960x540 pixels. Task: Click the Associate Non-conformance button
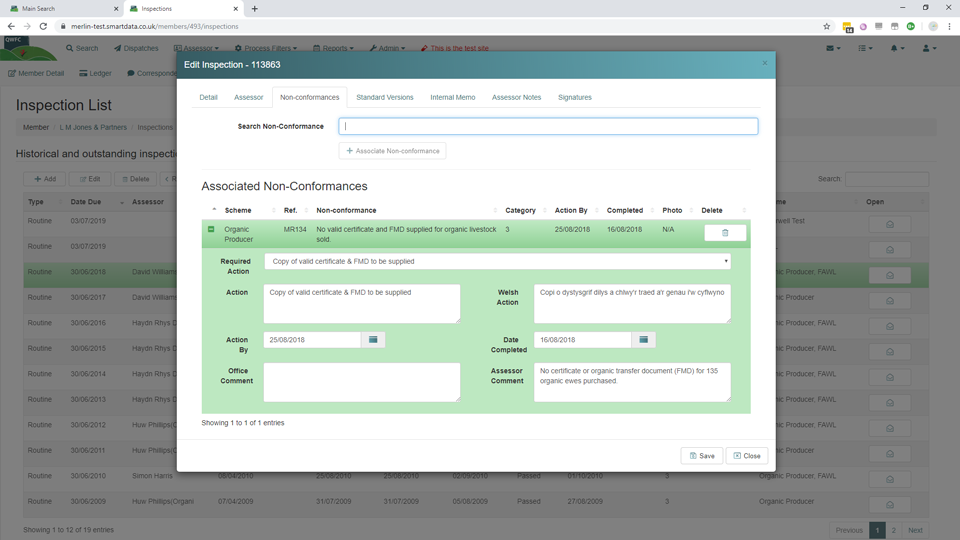point(392,151)
